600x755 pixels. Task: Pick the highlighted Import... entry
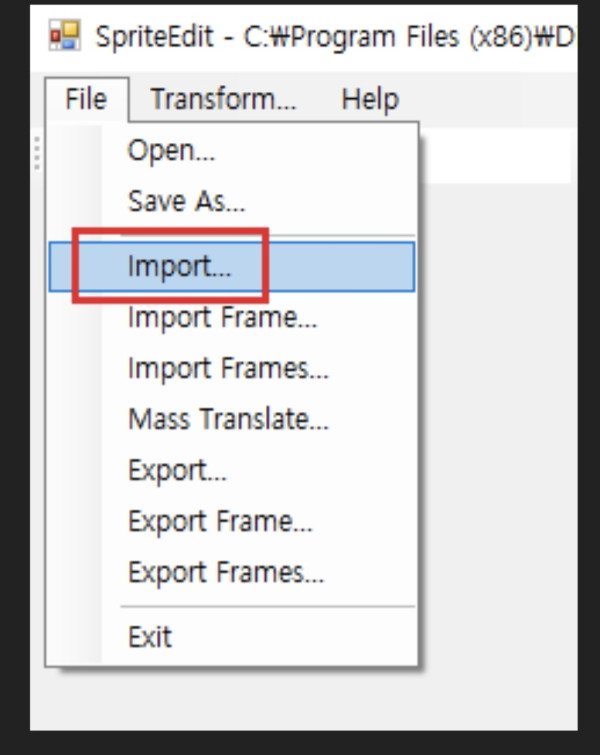pos(179,266)
